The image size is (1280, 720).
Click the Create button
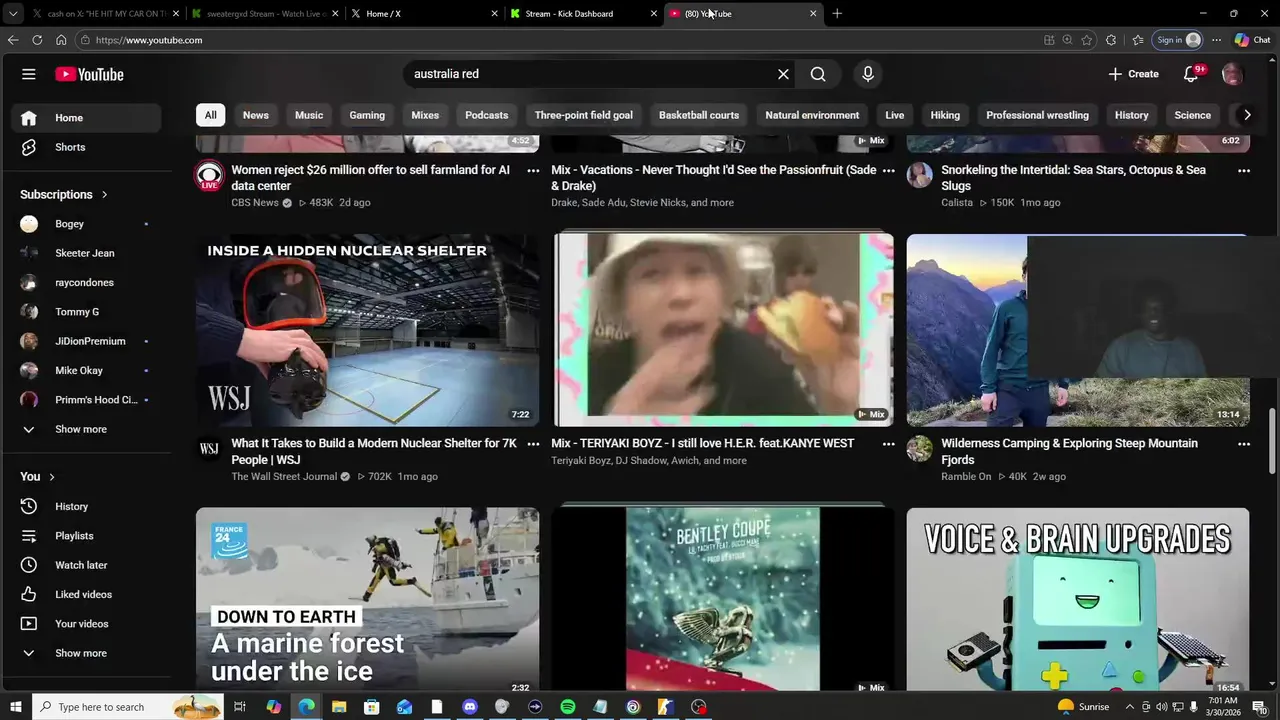point(1134,74)
